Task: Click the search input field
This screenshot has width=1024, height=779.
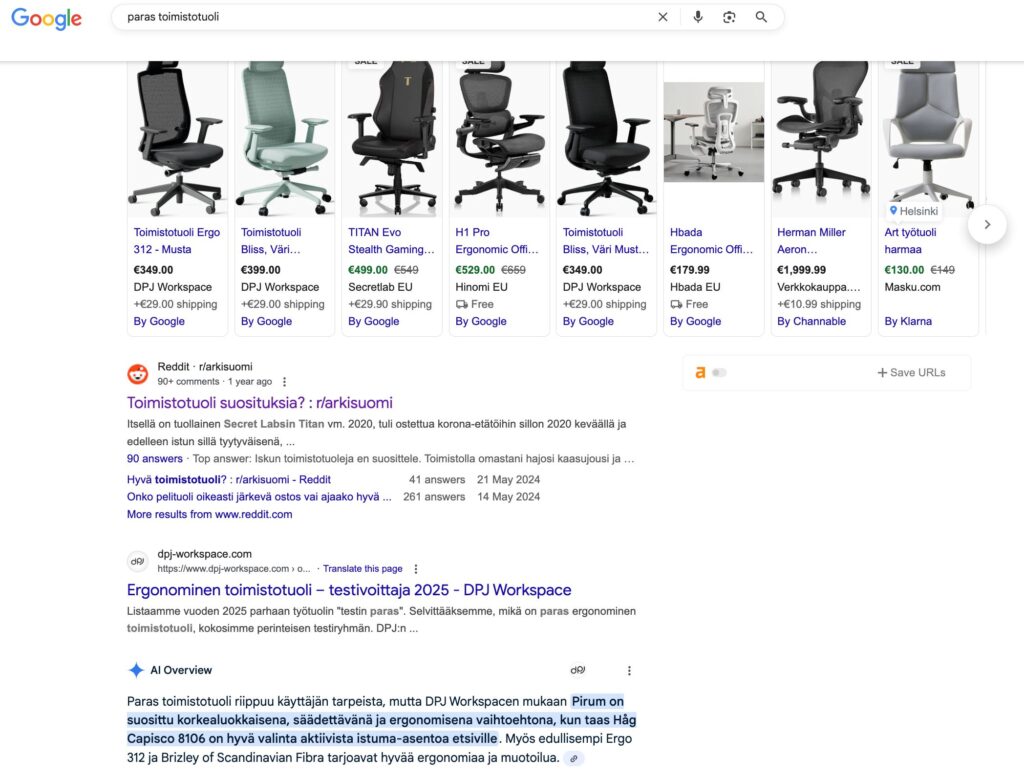Action: (380, 17)
